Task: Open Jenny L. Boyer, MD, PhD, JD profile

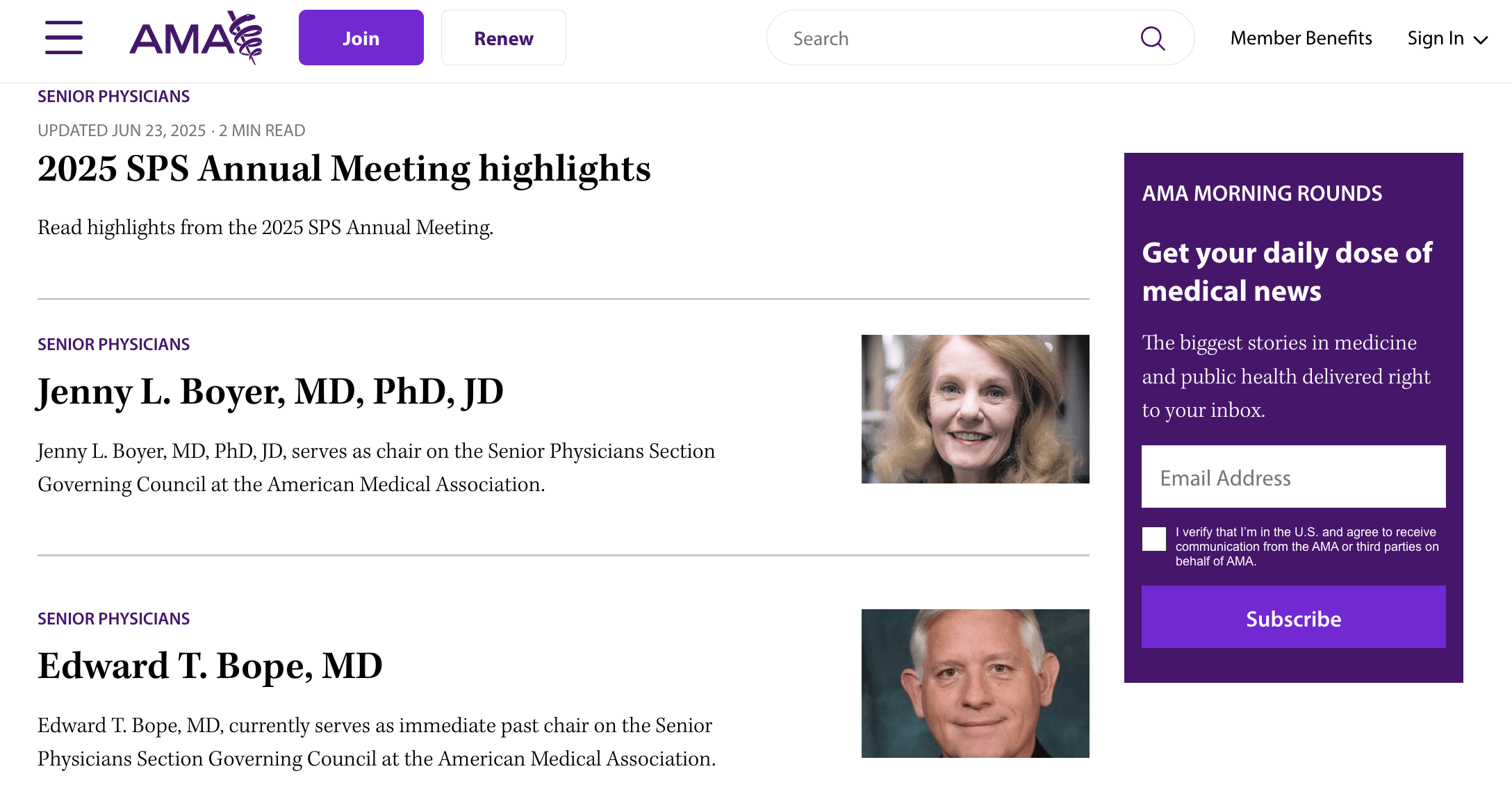Action: pos(270,392)
